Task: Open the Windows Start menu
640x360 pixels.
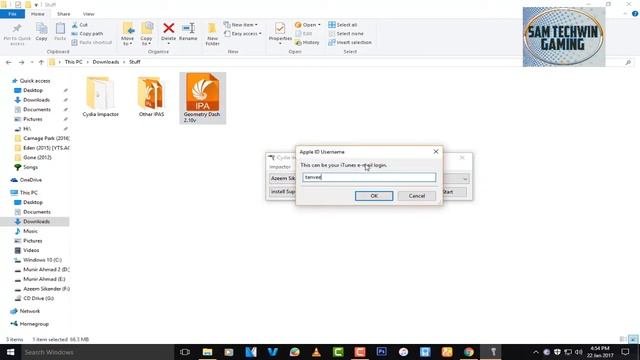Action: 10,352
